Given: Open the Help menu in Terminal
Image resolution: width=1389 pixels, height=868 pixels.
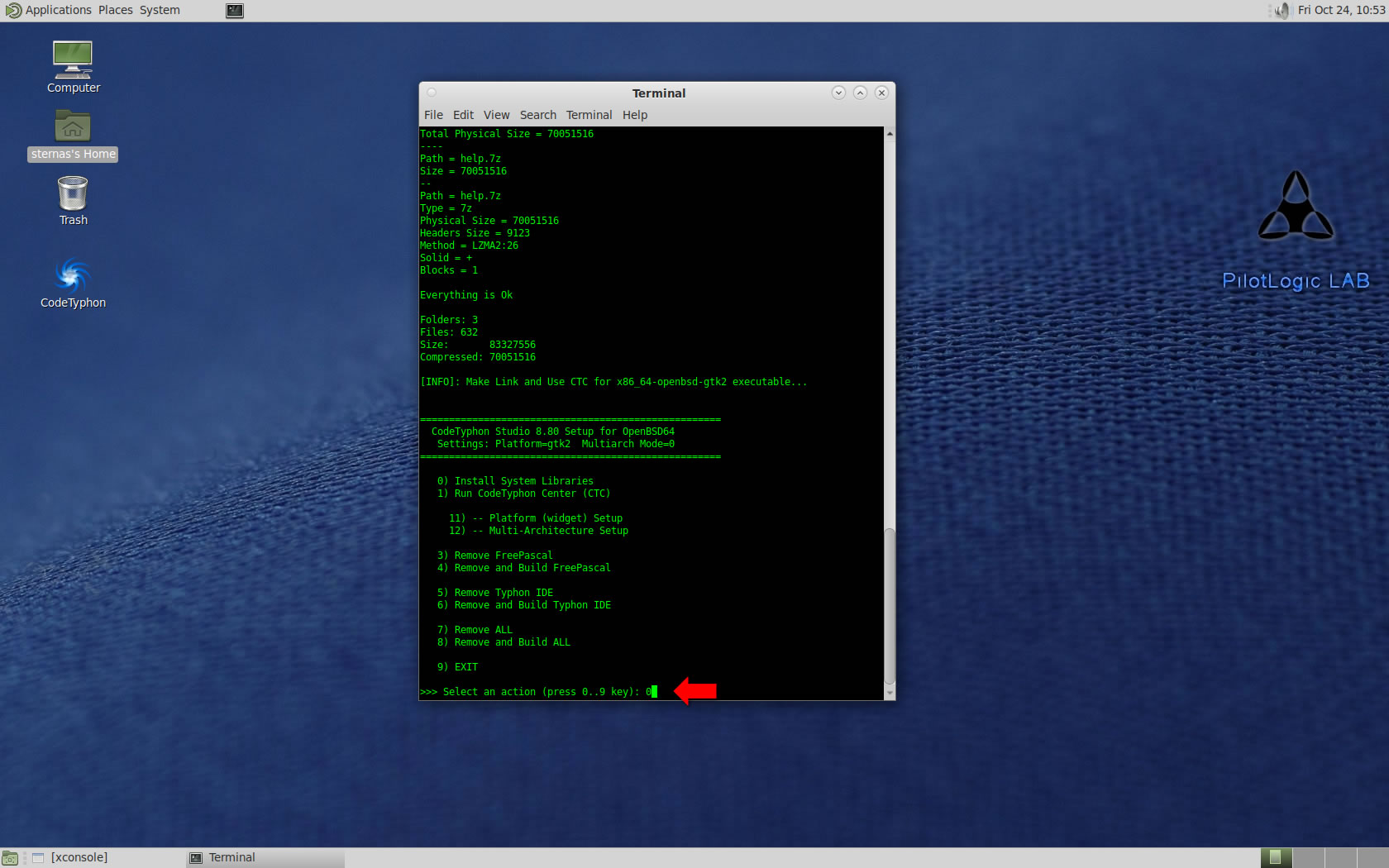Looking at the screenshot, I should point(634,115).
